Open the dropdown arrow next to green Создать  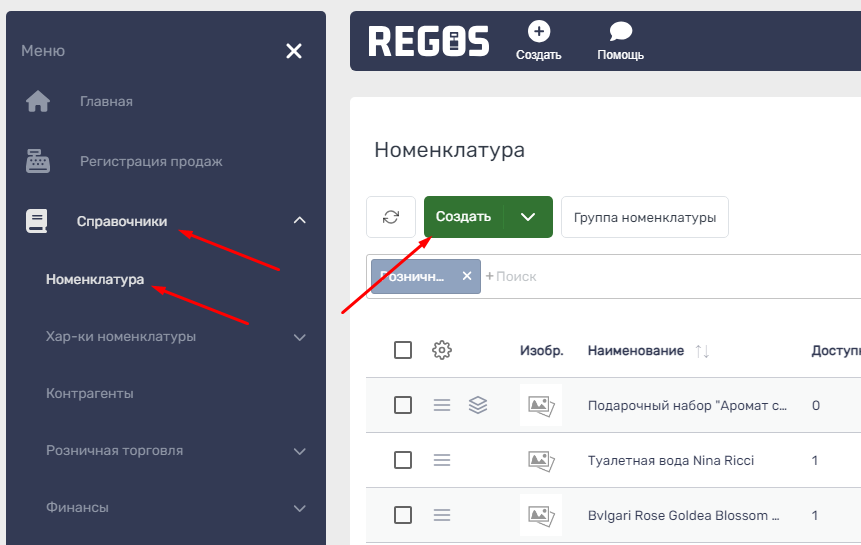[x=528, y=217]
